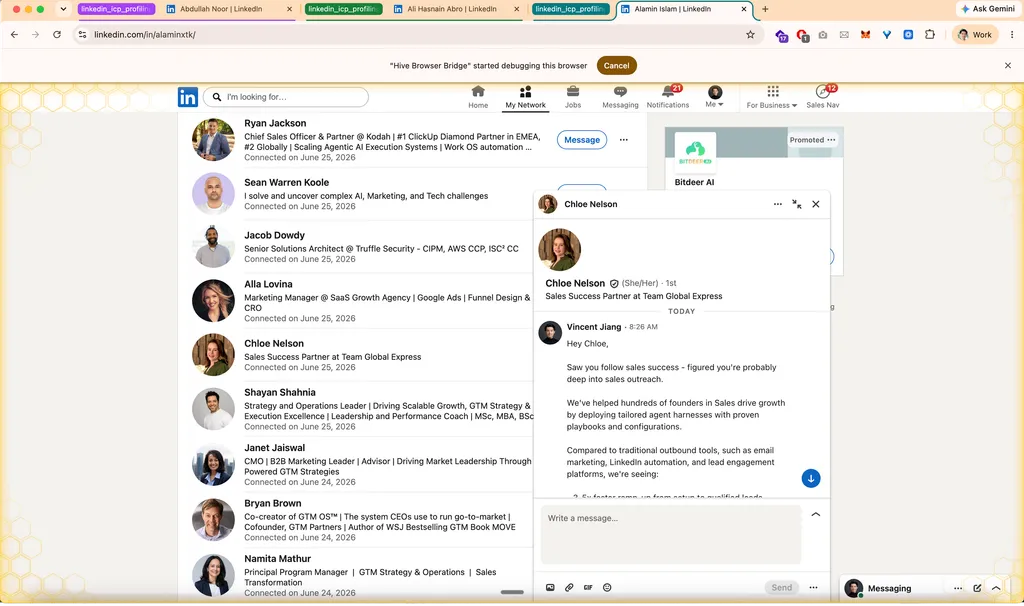This screenshot has height=606, width=1024.
Task: Message Ryan Jackson
Action: click(x=582, y=140)
